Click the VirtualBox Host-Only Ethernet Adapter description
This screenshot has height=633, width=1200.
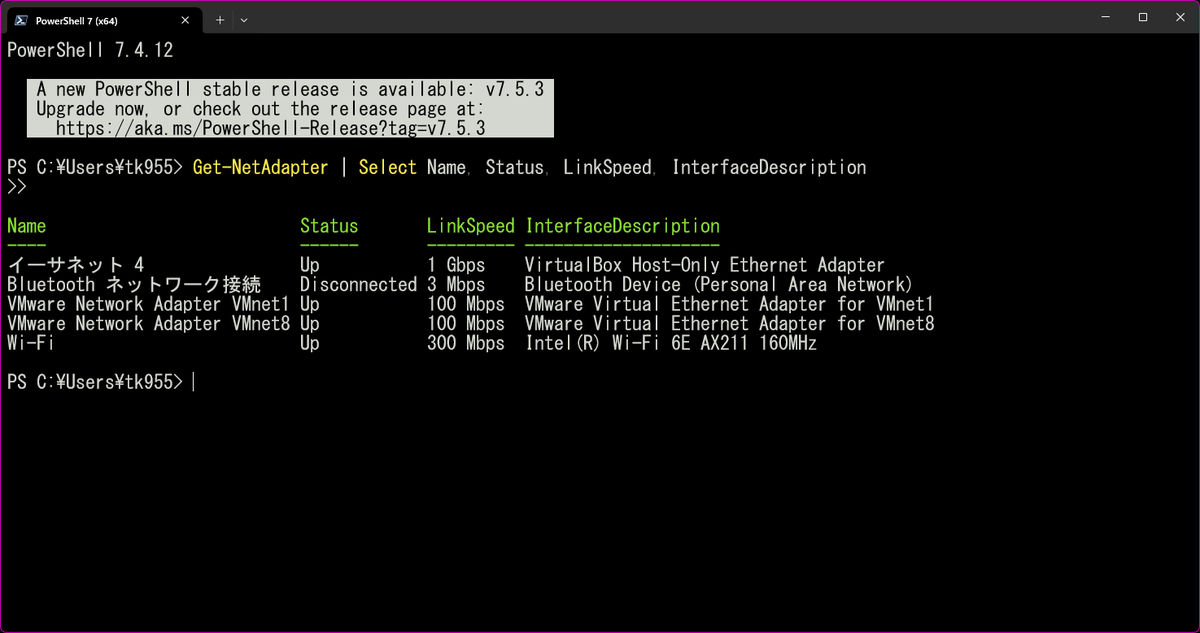tap(704, 265)
